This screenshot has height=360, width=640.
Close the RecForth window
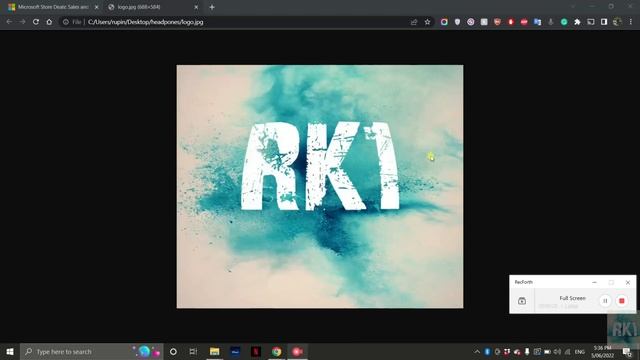[628, 282]
